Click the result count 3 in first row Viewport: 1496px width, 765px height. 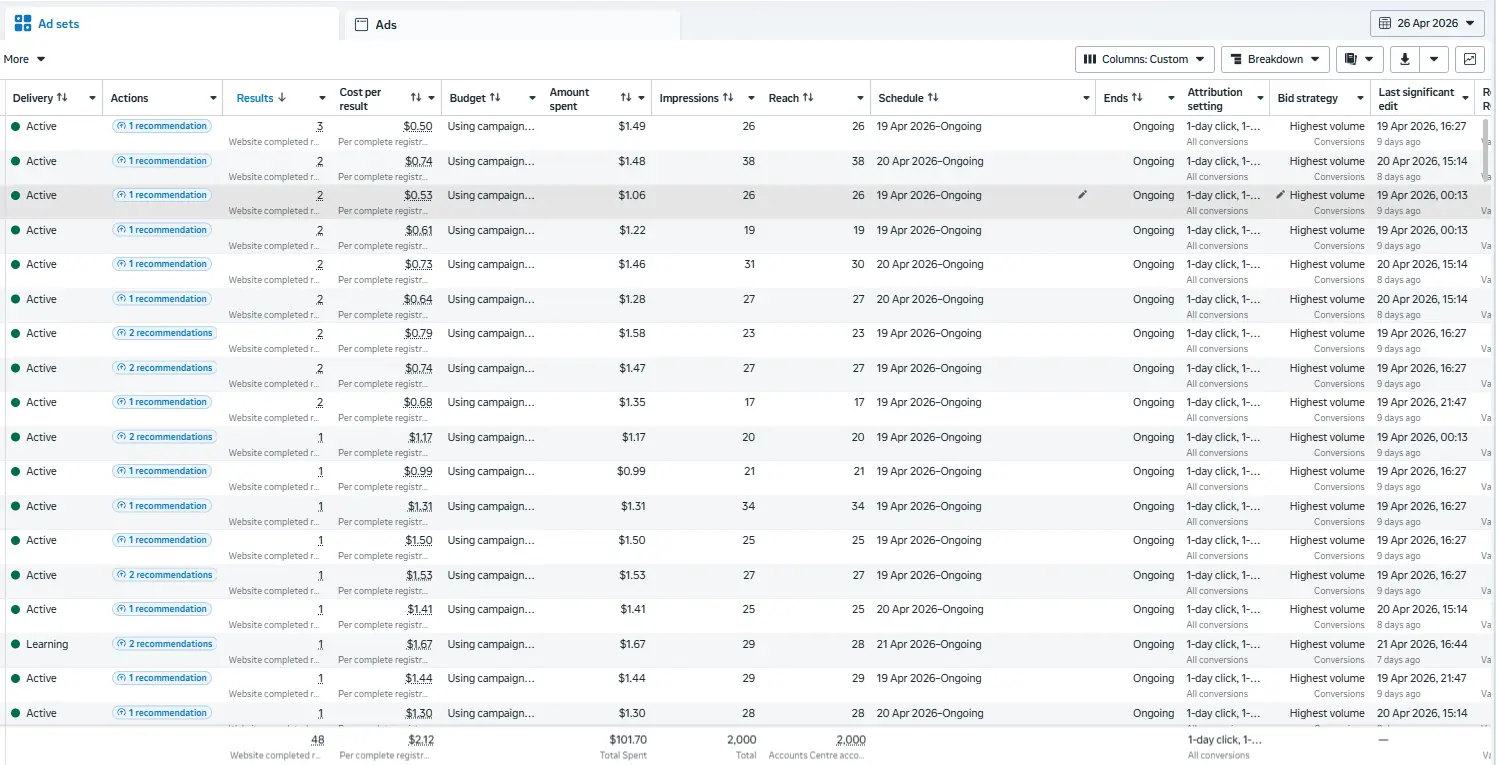coord(319,126)
